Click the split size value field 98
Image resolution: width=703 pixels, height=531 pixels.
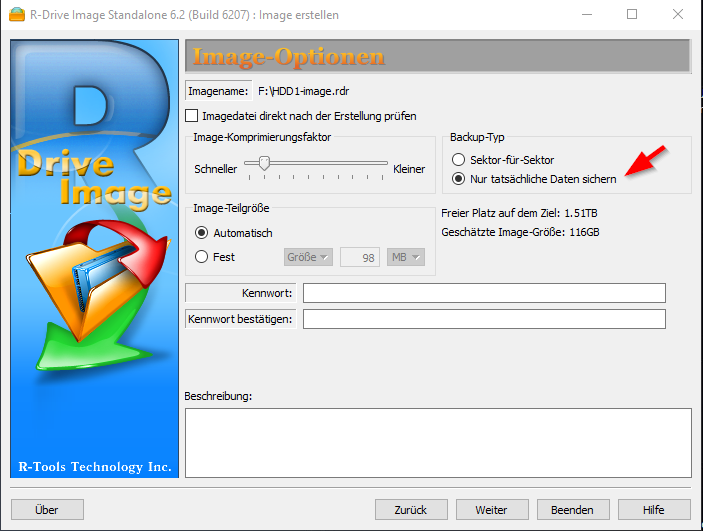[360, 257]
